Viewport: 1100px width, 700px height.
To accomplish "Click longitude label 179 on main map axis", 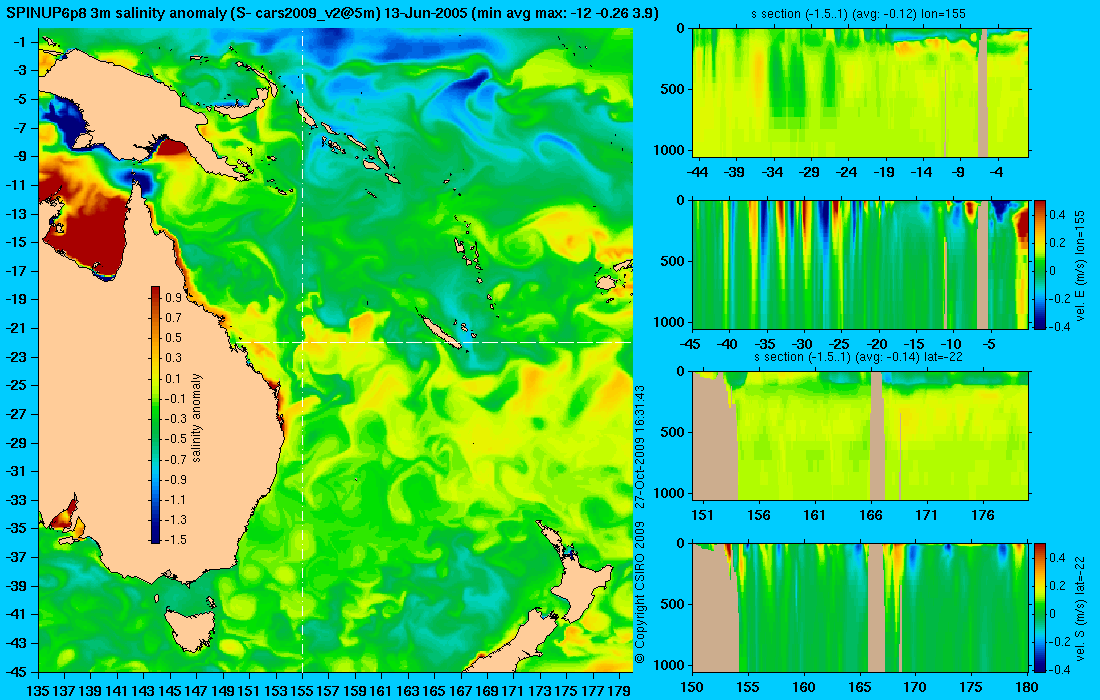I will (617, 691).
